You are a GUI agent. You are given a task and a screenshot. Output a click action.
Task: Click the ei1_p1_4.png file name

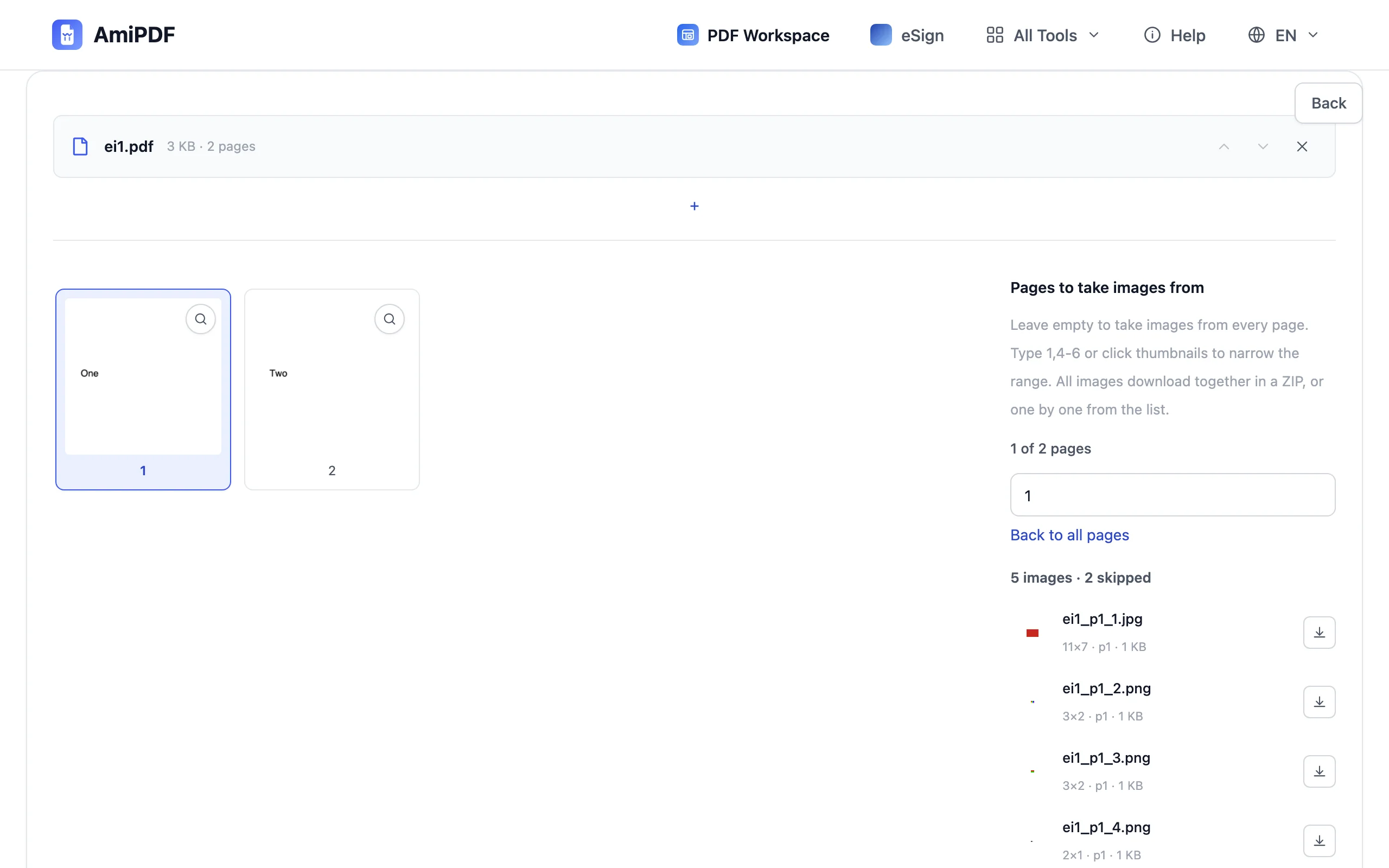[1106, 827]
